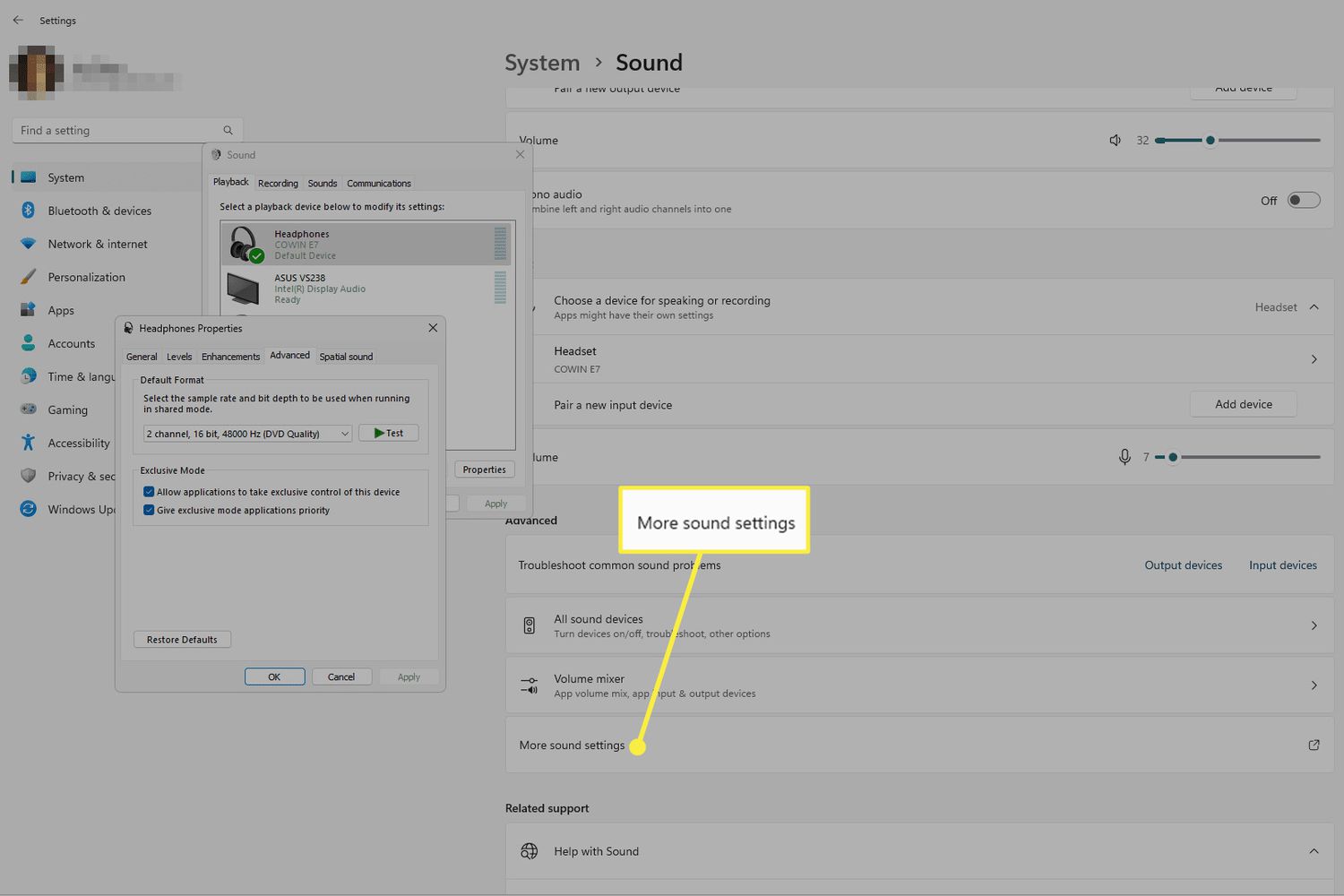Click the Volume mixer icon
The width and height of the screenshot is (1344, 896).
(x=530, y=686)
